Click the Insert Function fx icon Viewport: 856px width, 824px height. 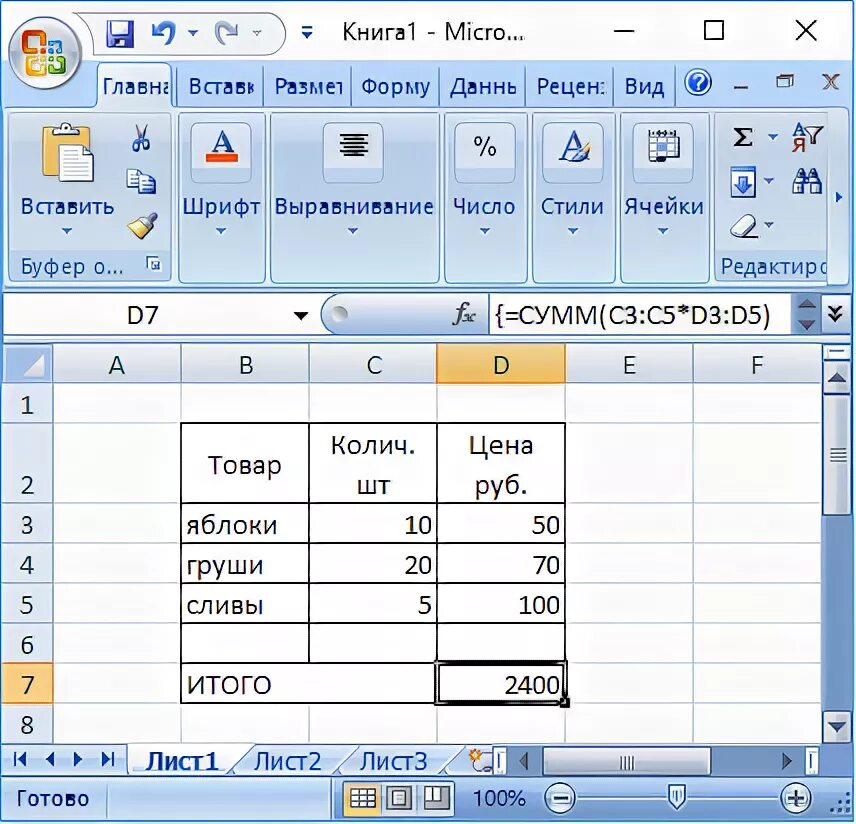(x=463, y=315)
